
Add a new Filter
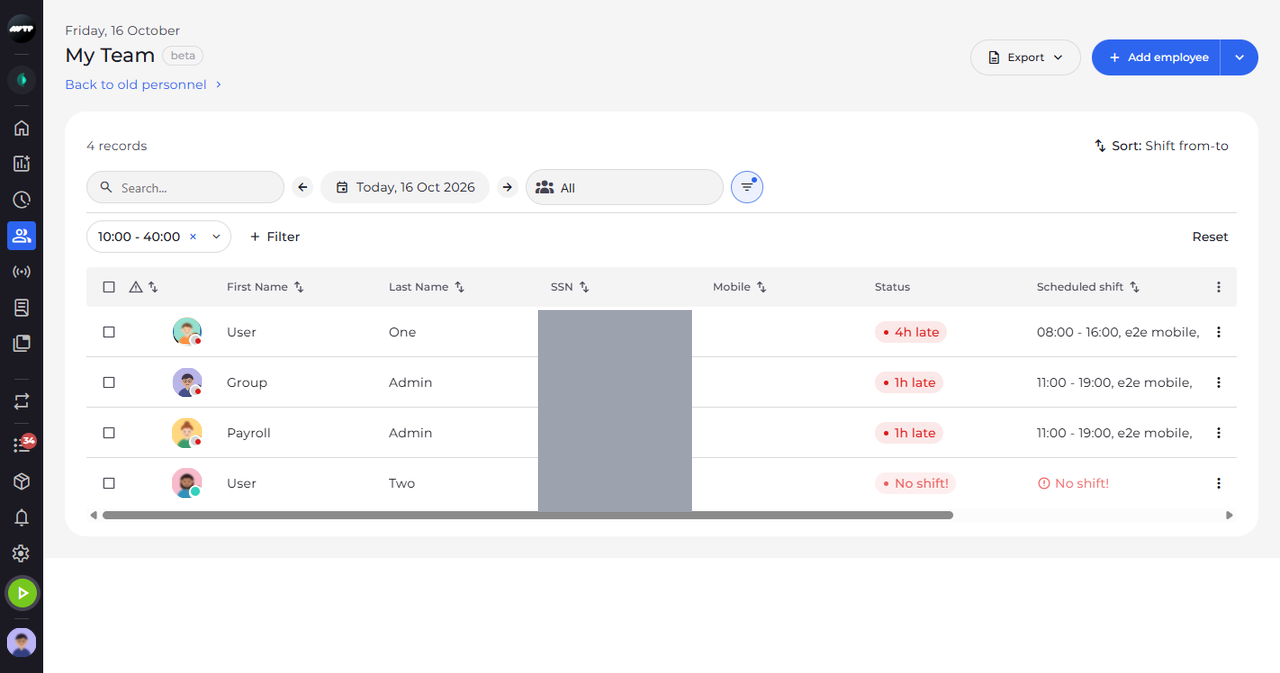[275, 237]
